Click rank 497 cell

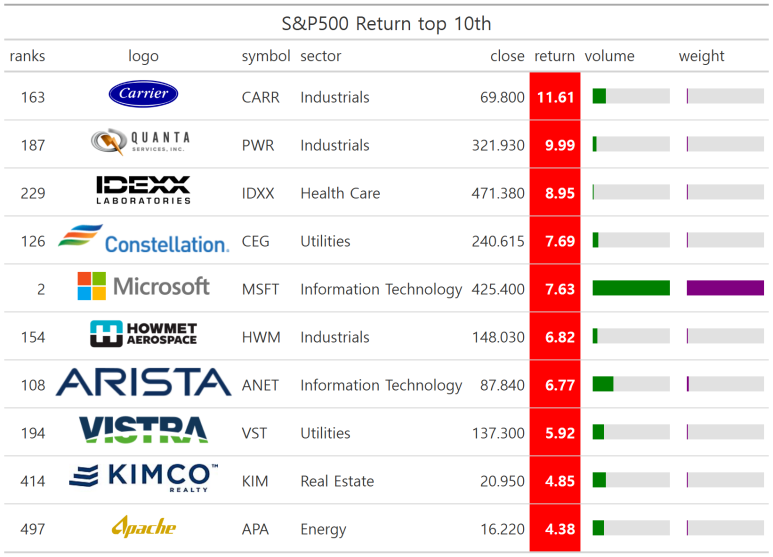33,529
